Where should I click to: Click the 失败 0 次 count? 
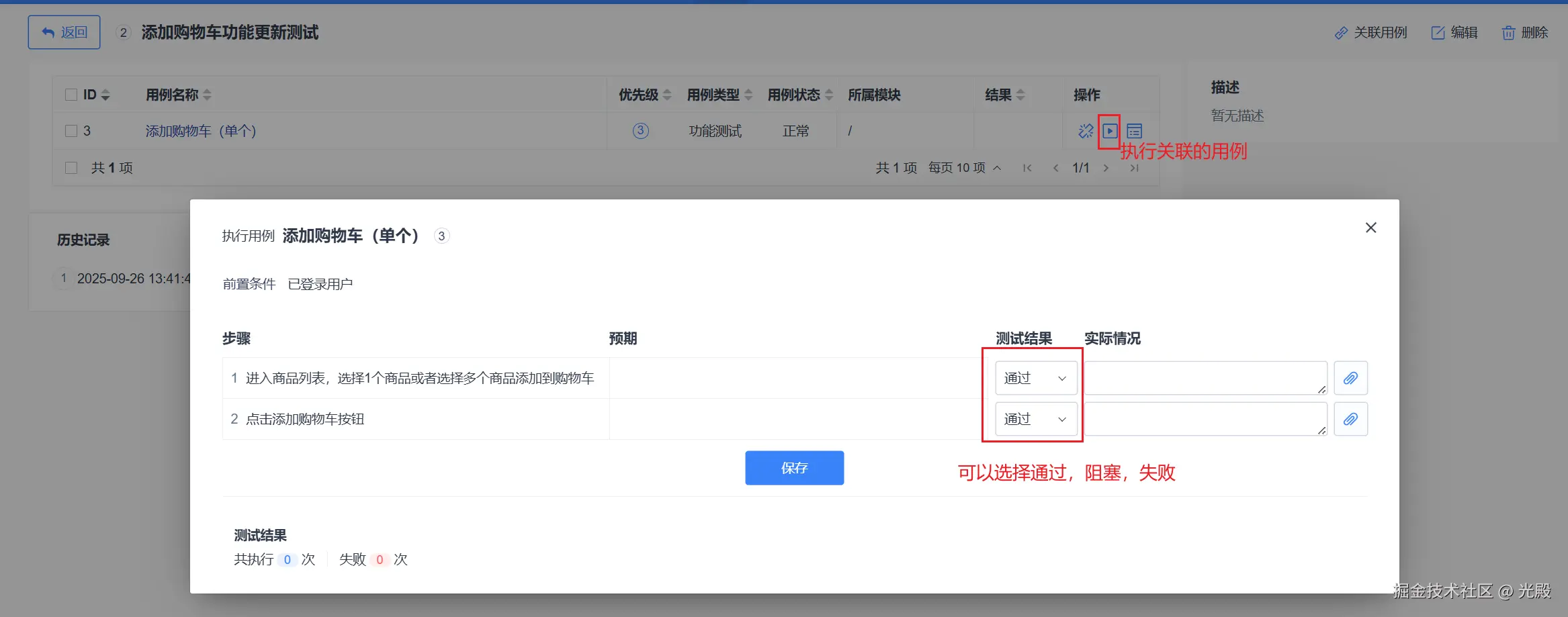(374, 559)
